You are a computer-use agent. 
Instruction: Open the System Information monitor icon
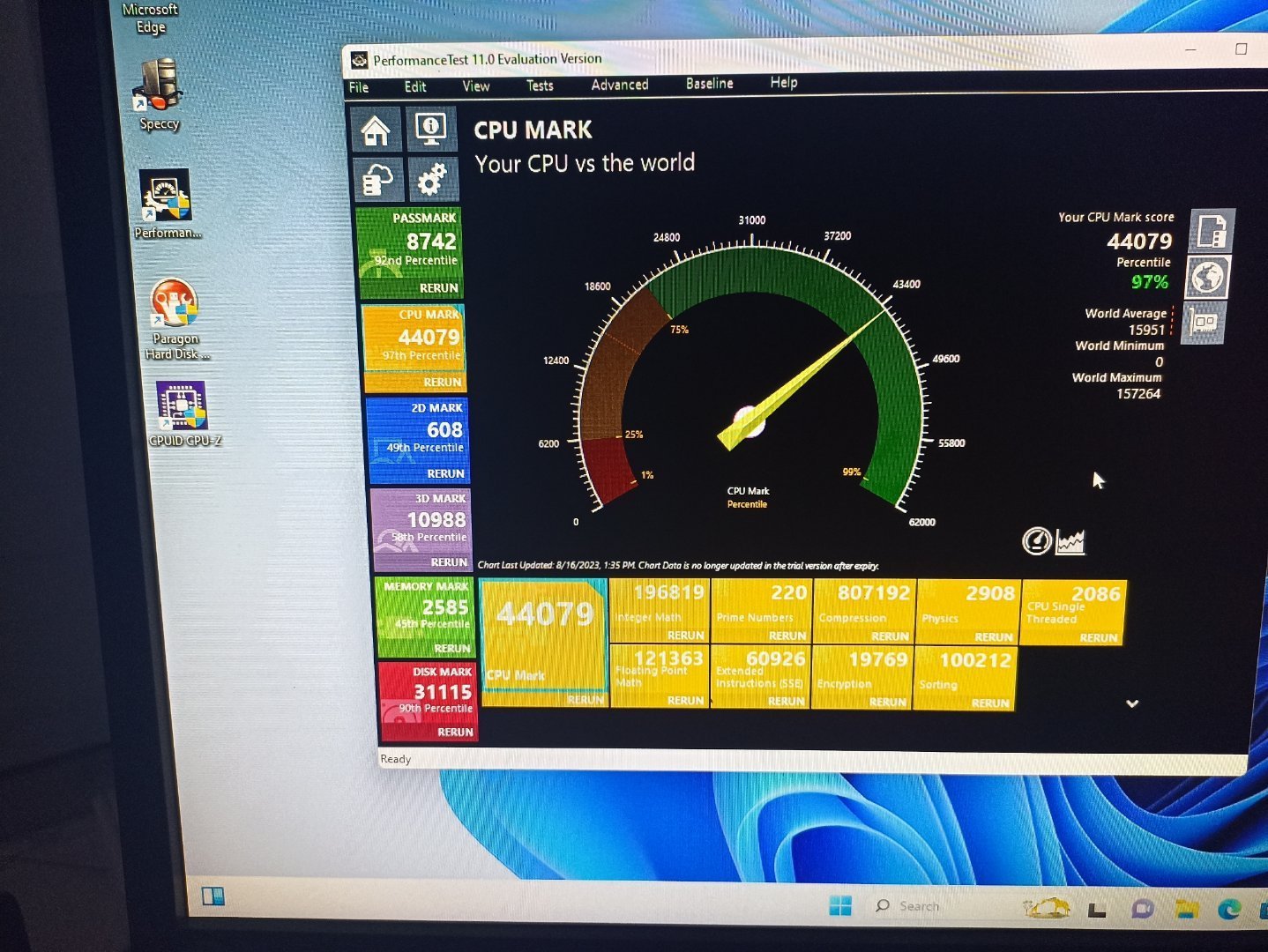tap(431, 130)
